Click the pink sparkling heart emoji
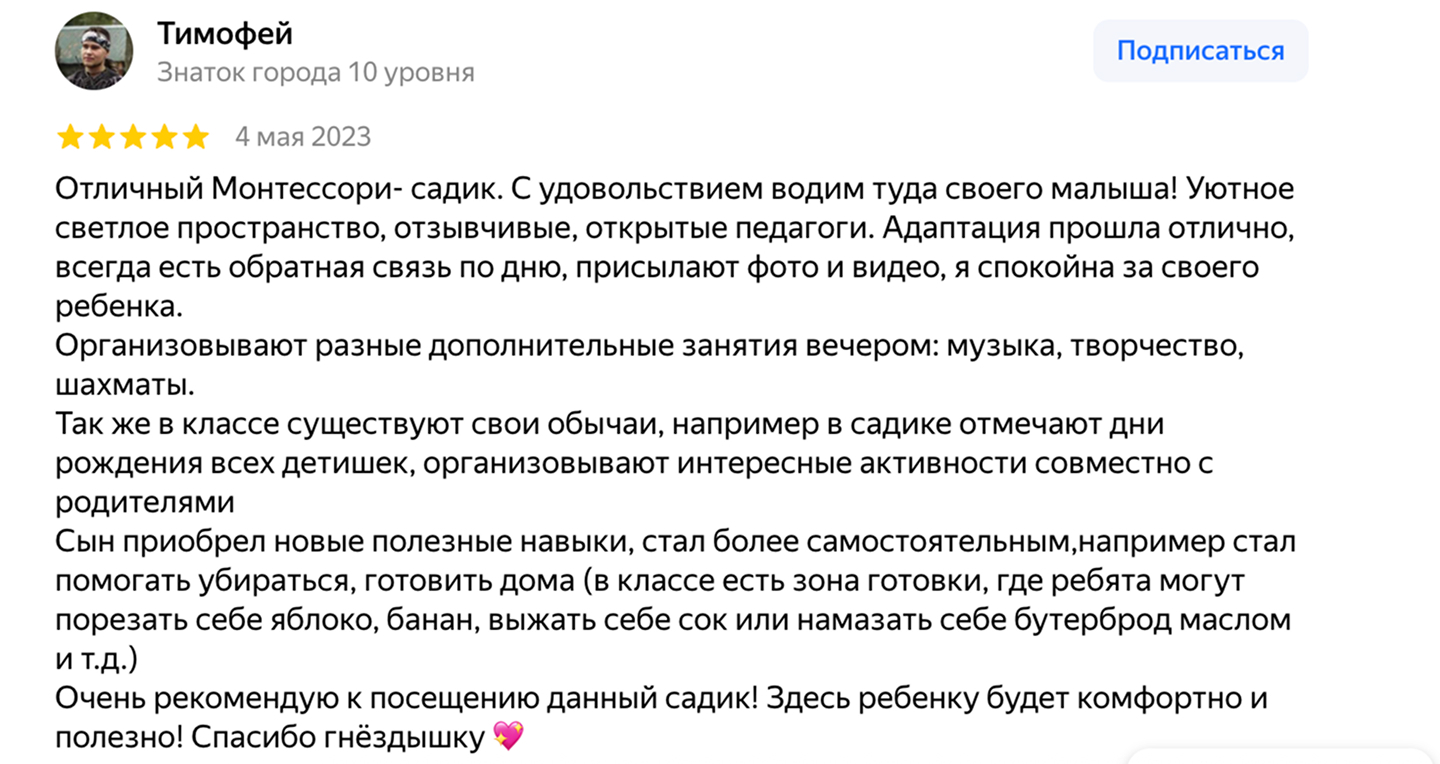This screenshot has width=1440, height=764. pos(508,737)
